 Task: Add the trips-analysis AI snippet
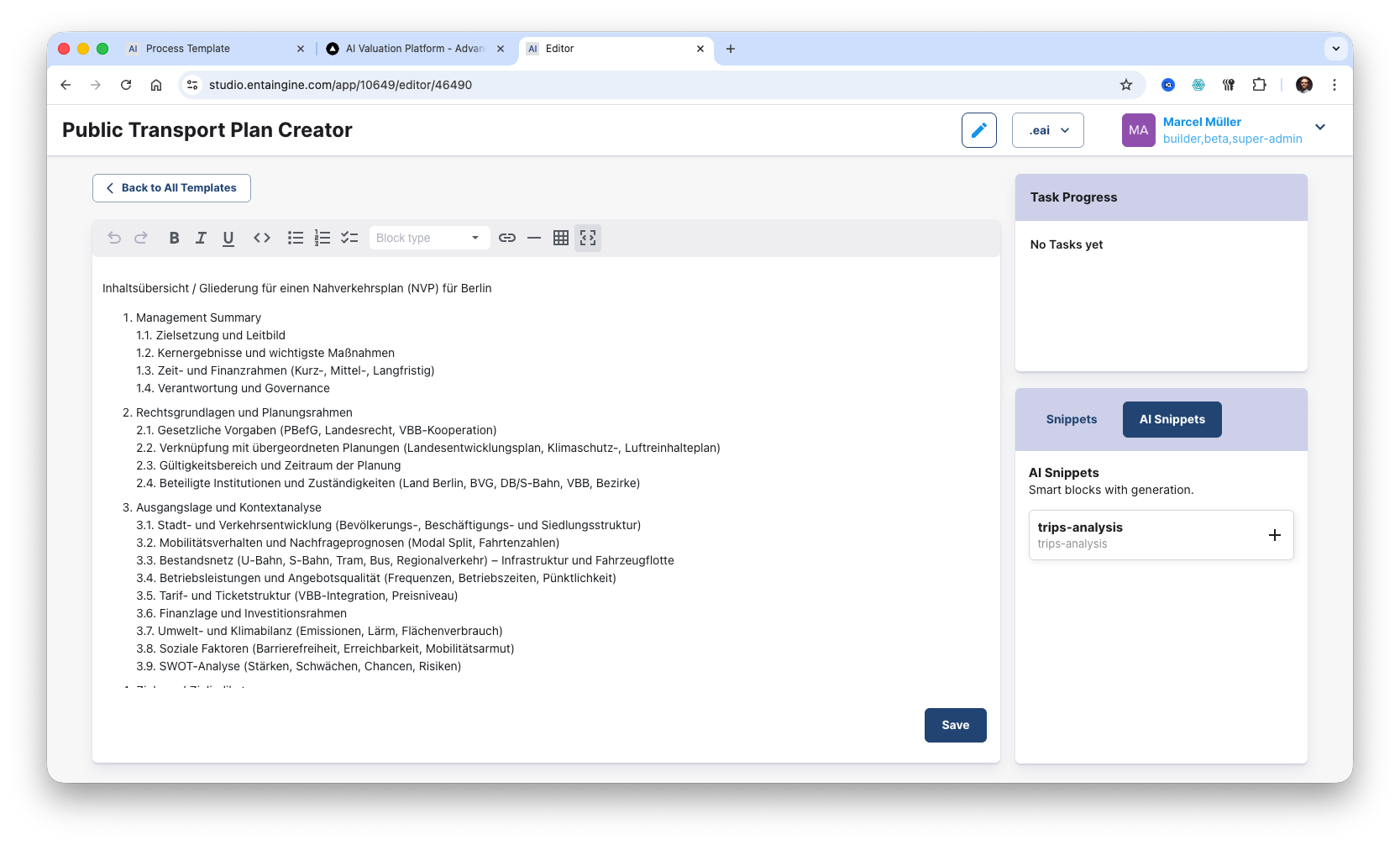(x=1275, y=535)
